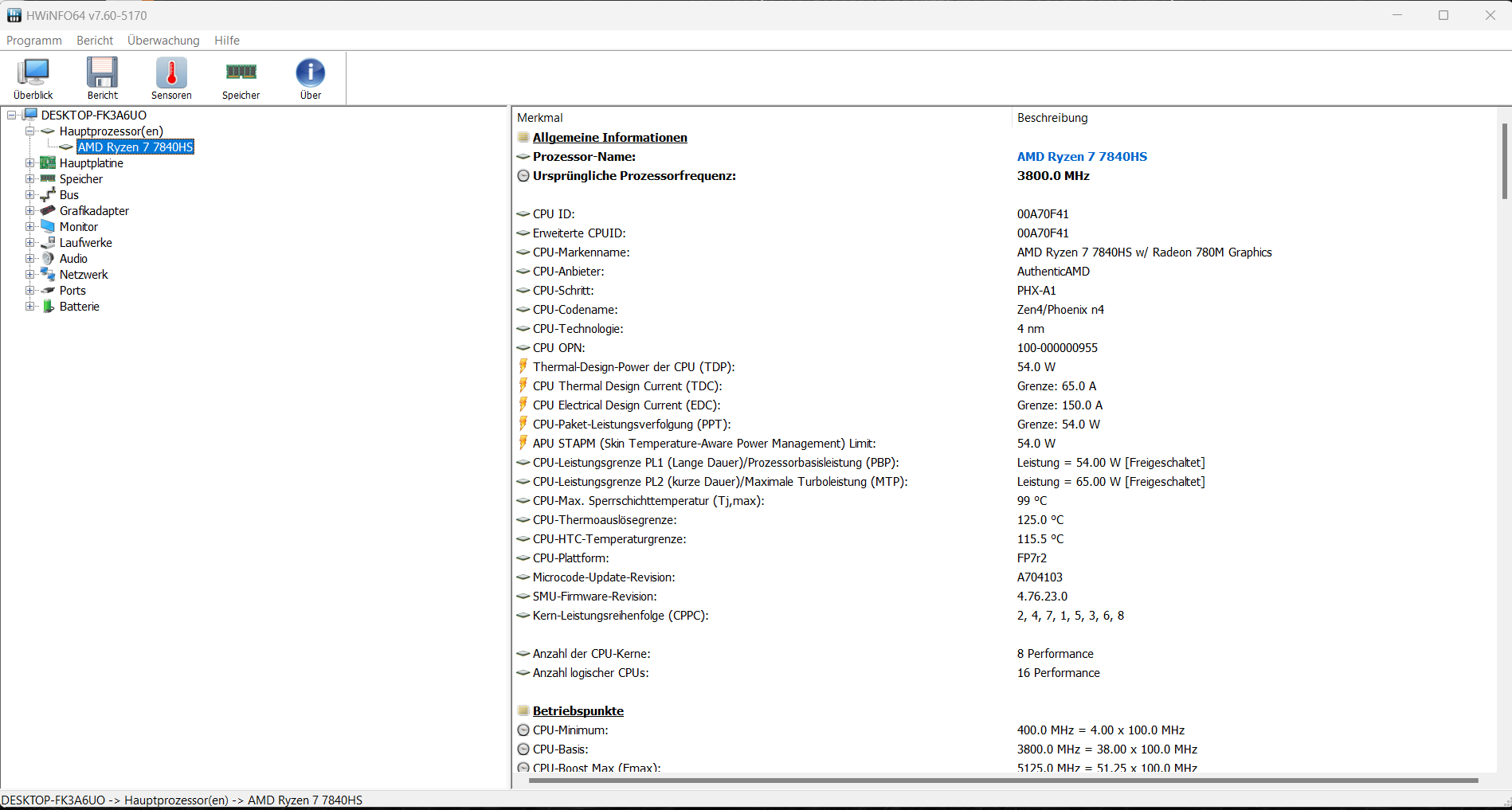The image size is (1512, 810).
Task: Expand the Grafikadapter tree node
Action: pyautogui.click(x=29, y=211)
